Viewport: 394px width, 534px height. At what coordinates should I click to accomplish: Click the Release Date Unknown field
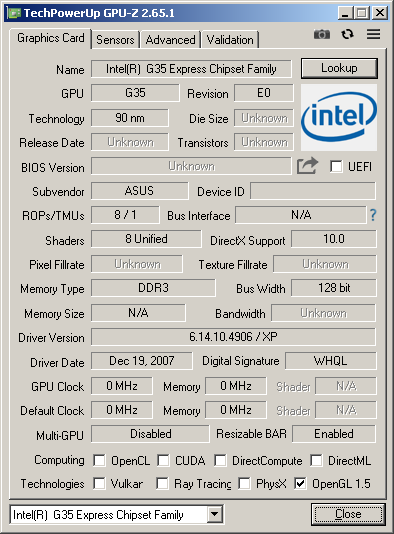tap(130, 142)
